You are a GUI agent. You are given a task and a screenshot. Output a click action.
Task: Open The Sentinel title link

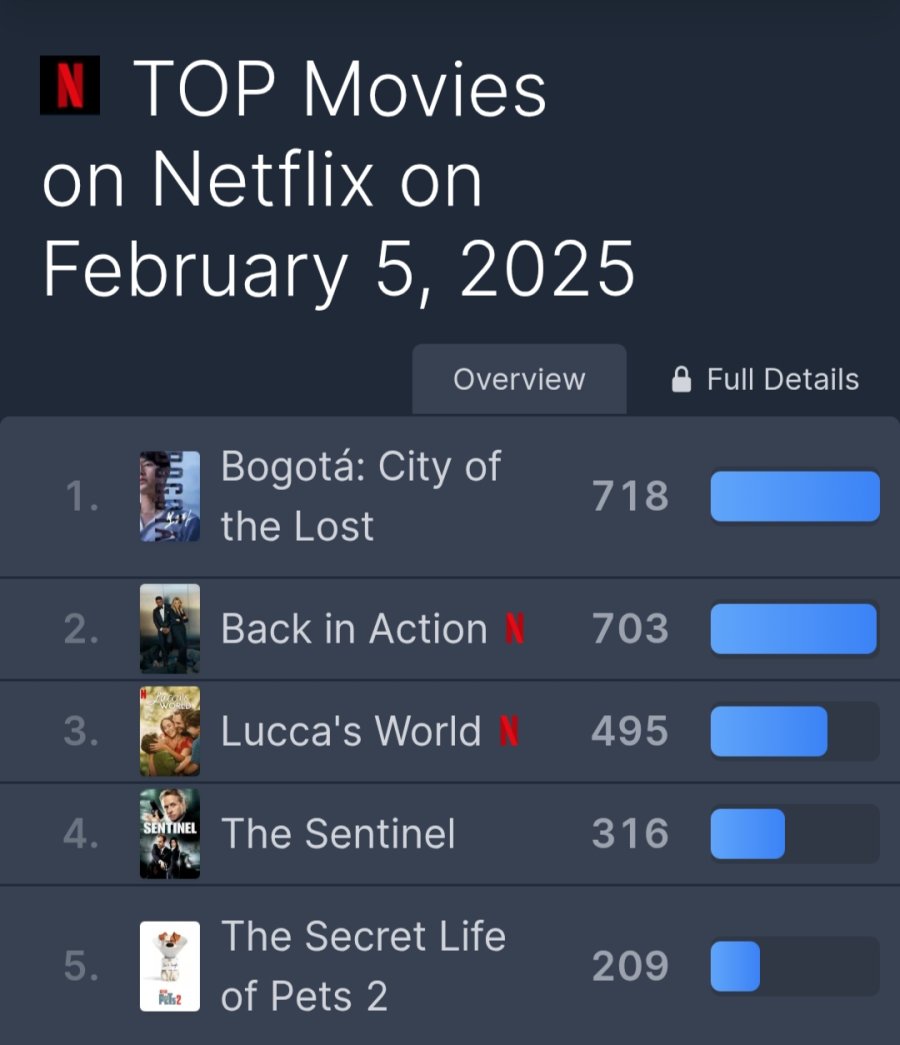(x=338, y=834)
